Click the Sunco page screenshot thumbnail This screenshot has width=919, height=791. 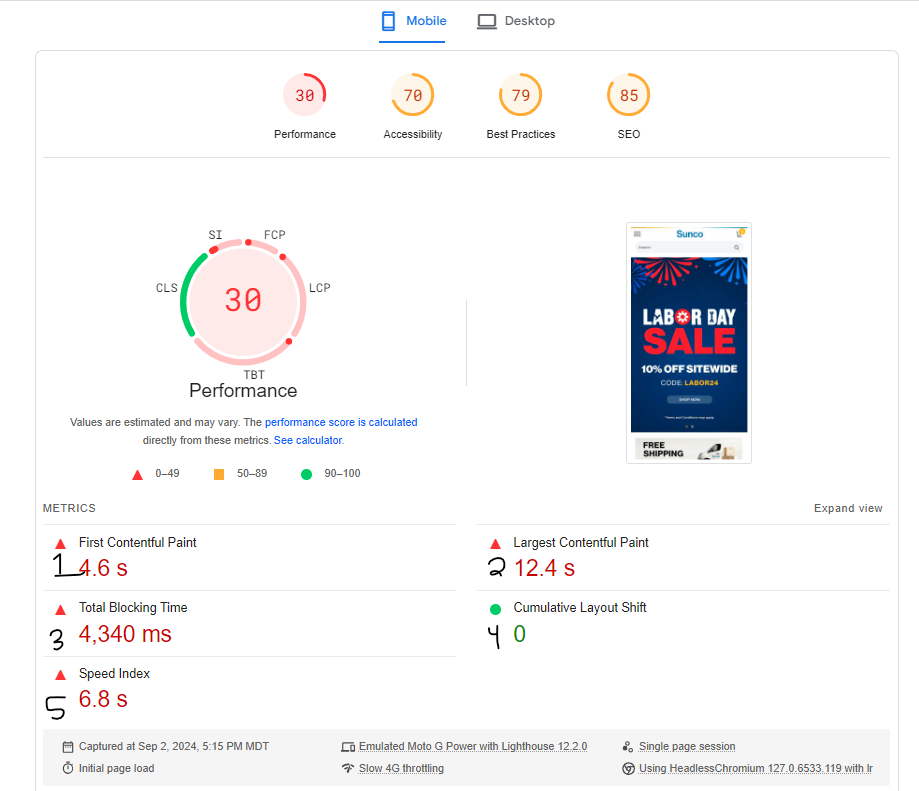(x=689, y=343)
